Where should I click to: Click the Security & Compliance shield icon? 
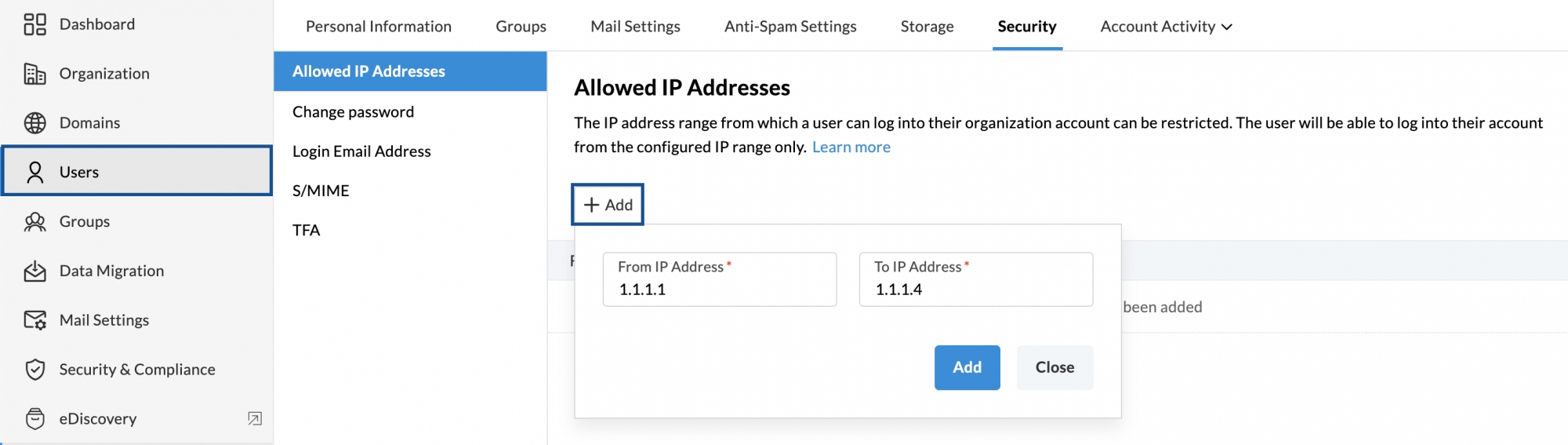[x=34, y=370]
